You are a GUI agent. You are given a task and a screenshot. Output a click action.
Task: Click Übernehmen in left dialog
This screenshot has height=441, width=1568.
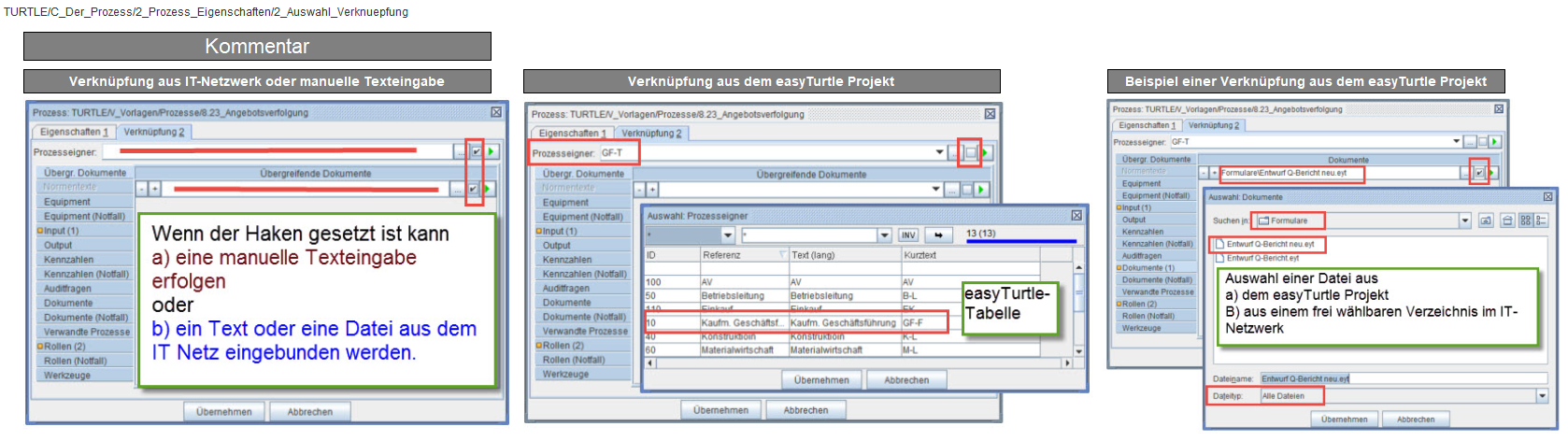(x=224, y=412)
